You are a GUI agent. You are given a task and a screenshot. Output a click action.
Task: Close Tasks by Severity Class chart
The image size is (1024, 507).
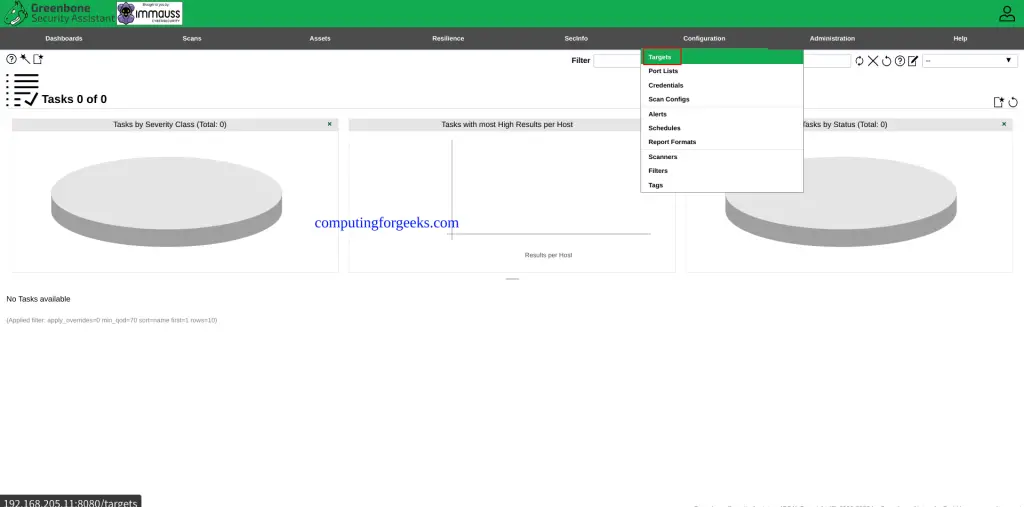[x=329, y=123]
